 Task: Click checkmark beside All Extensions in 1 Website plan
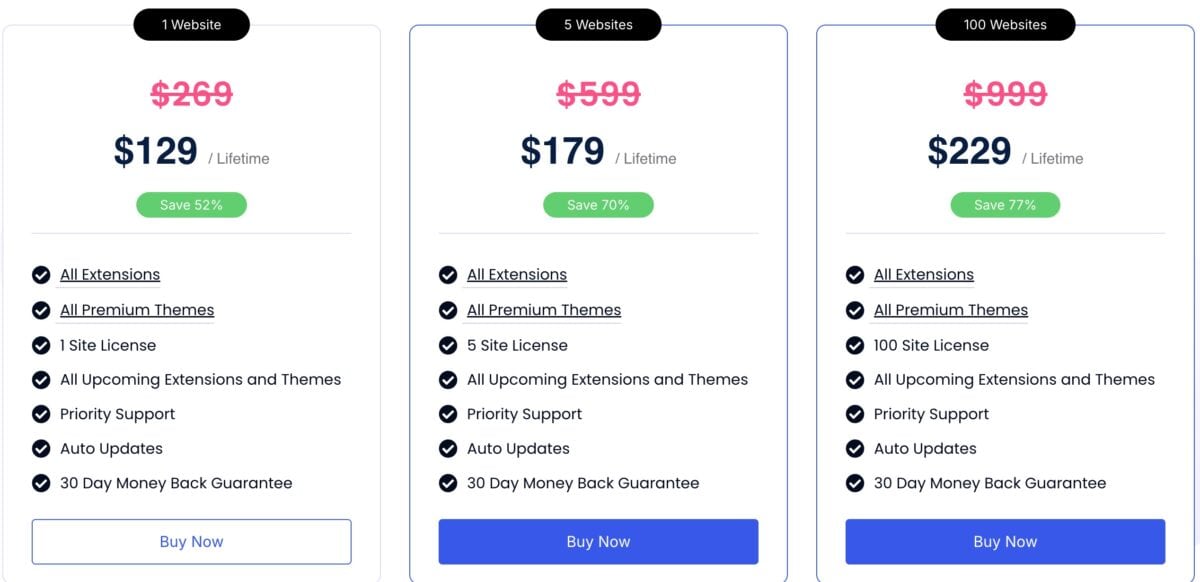point(41,275)
